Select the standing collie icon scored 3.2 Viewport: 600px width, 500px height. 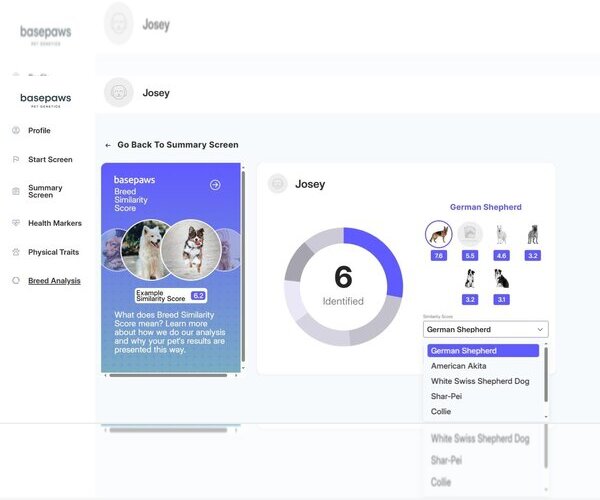(470, 279)
